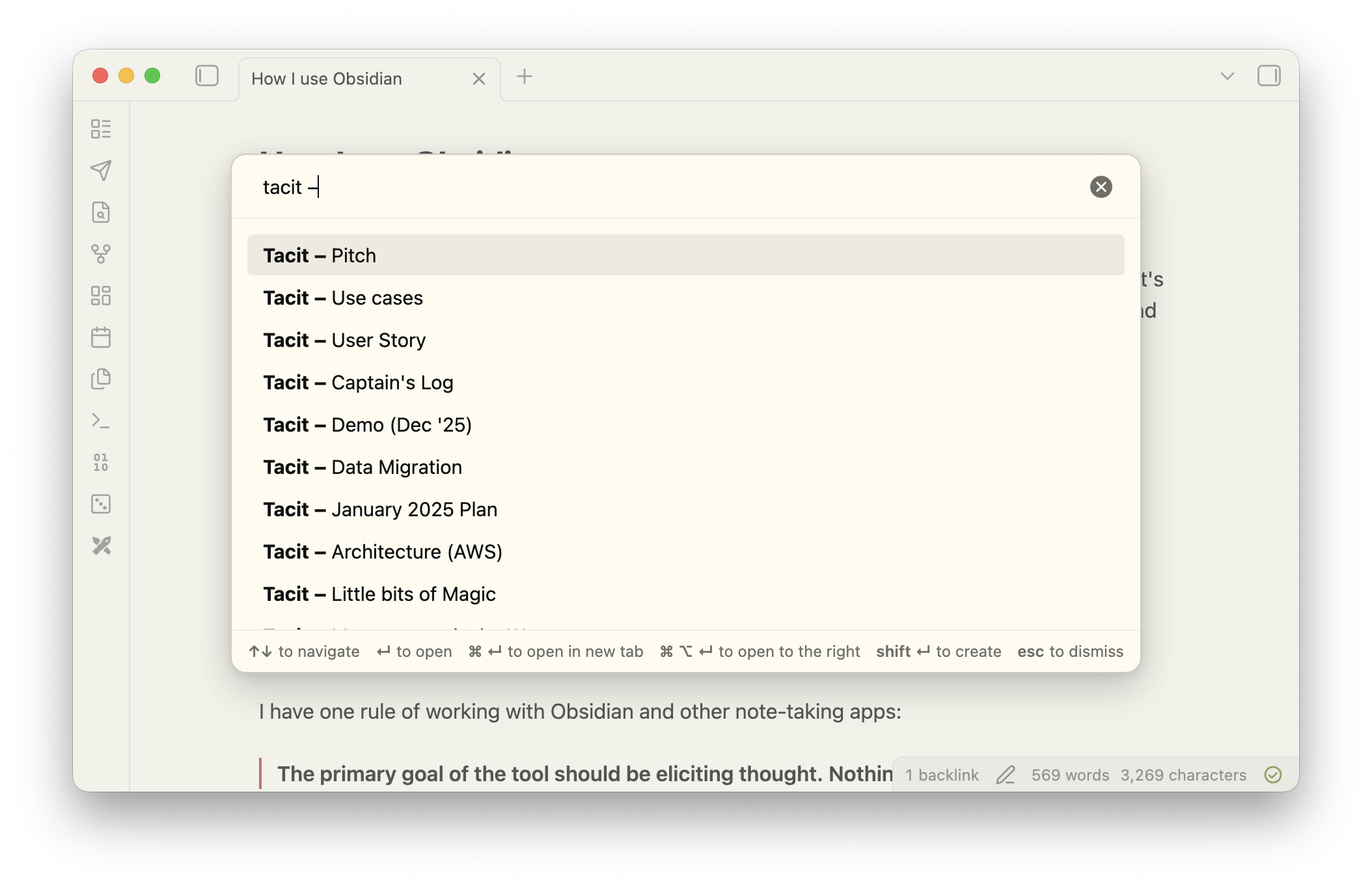Click the binary 01/10 sidebar icon
This screenshot has height=888, width=1372.
101,462
